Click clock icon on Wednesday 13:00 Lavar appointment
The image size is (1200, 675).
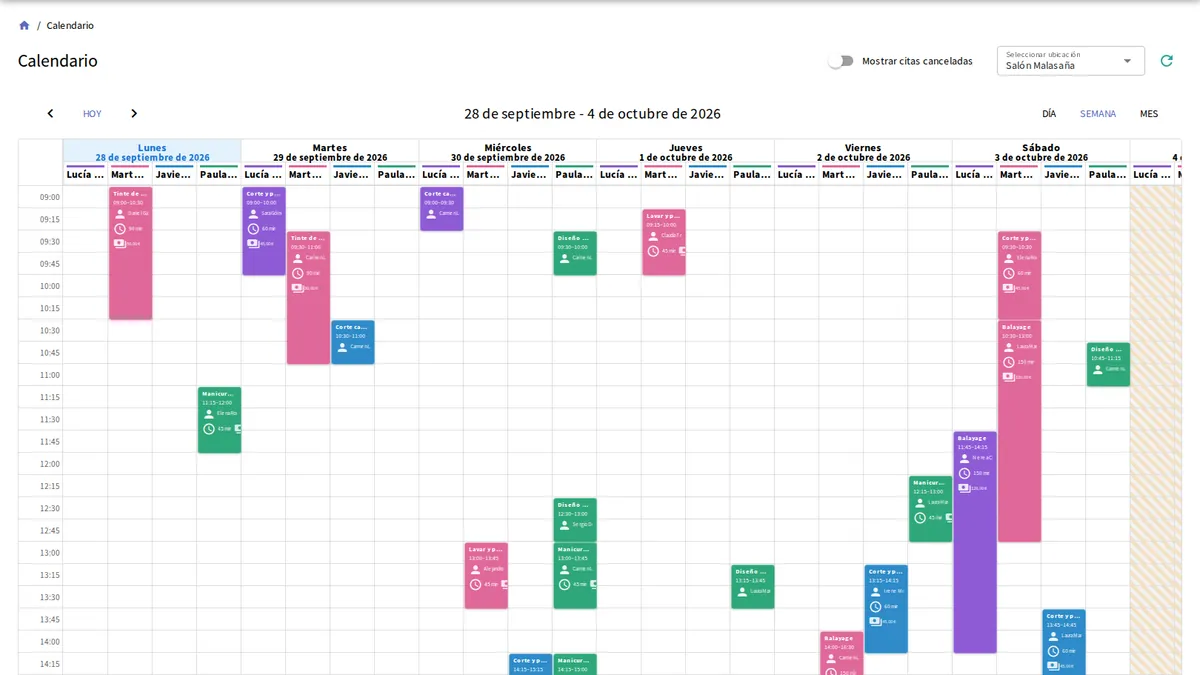(475, 584)
